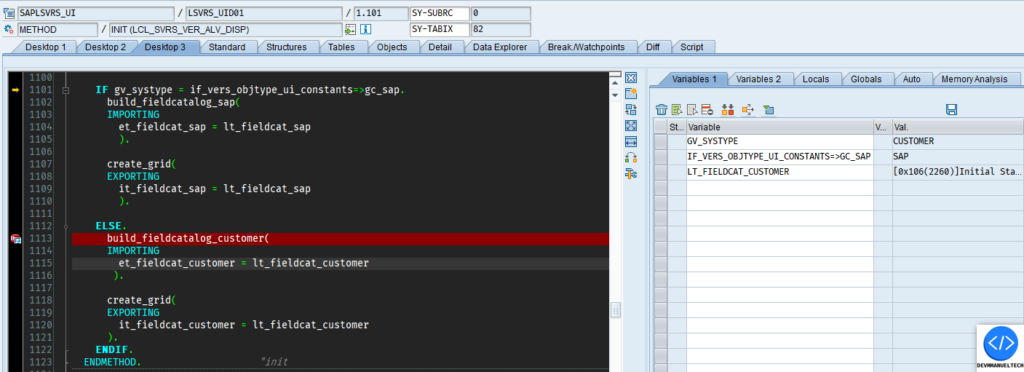1024x372 pixels.
Task: Select the Variables 1 tab
Action: point(694,79)
